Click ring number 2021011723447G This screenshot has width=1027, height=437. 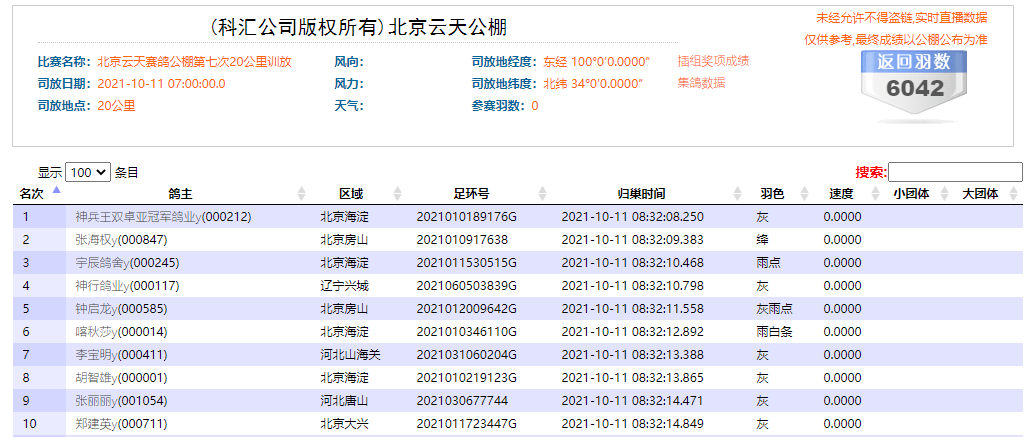[x=467, y=424]
